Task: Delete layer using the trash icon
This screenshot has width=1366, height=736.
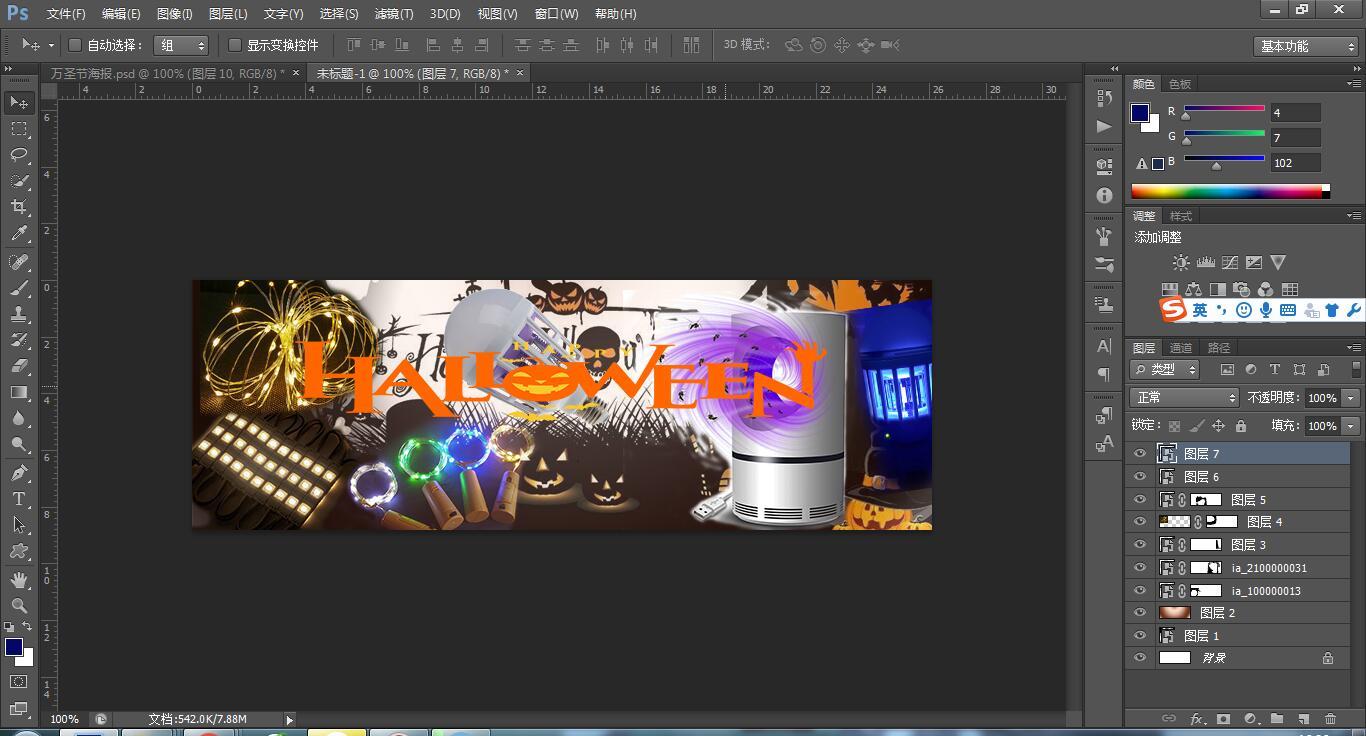Action: tap(1330, 718)
